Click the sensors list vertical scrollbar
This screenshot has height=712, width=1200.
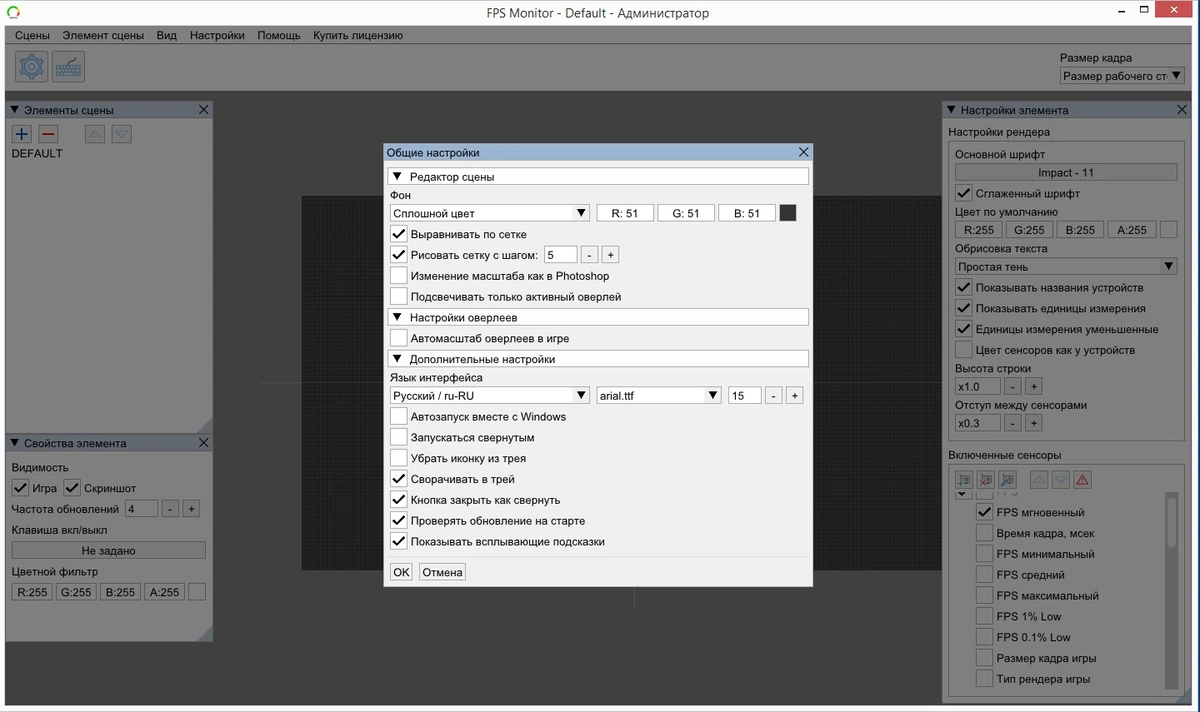1171,590
